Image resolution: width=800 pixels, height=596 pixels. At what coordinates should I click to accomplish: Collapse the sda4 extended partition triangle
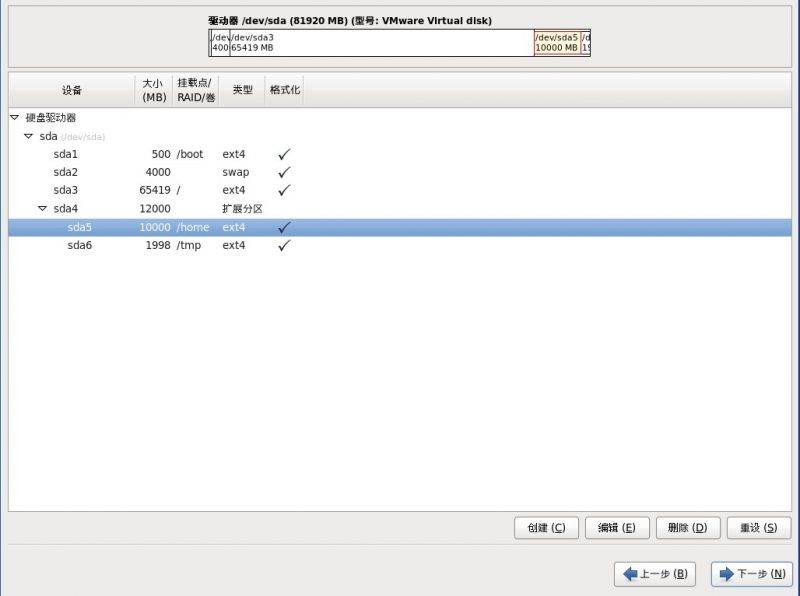pos(42,209)
